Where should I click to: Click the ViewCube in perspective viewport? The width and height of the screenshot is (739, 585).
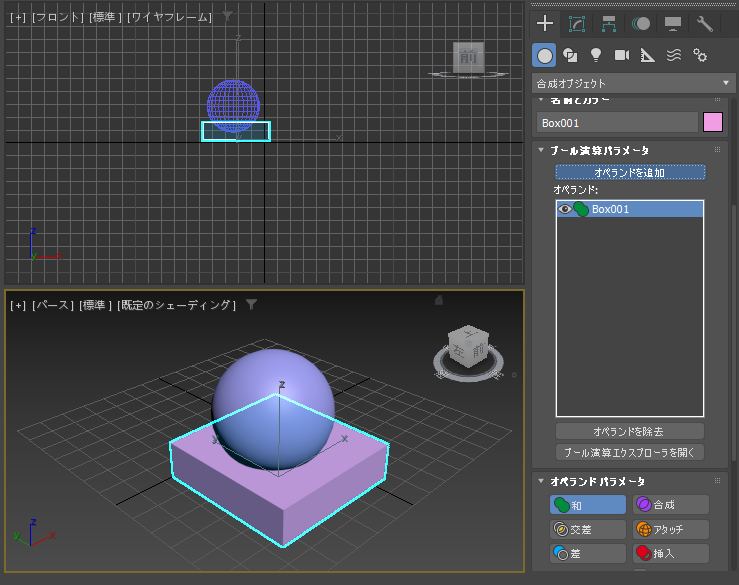click(x=468, y=346)
